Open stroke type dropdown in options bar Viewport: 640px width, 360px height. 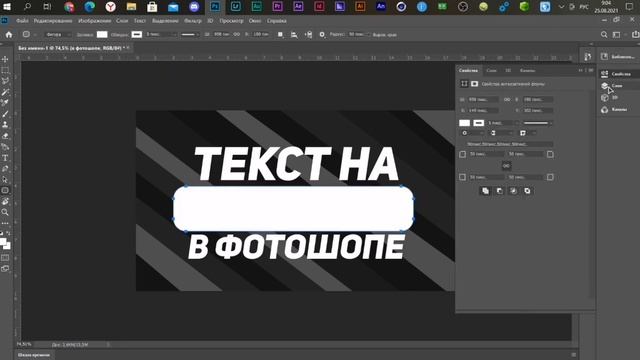pos(190,35)
